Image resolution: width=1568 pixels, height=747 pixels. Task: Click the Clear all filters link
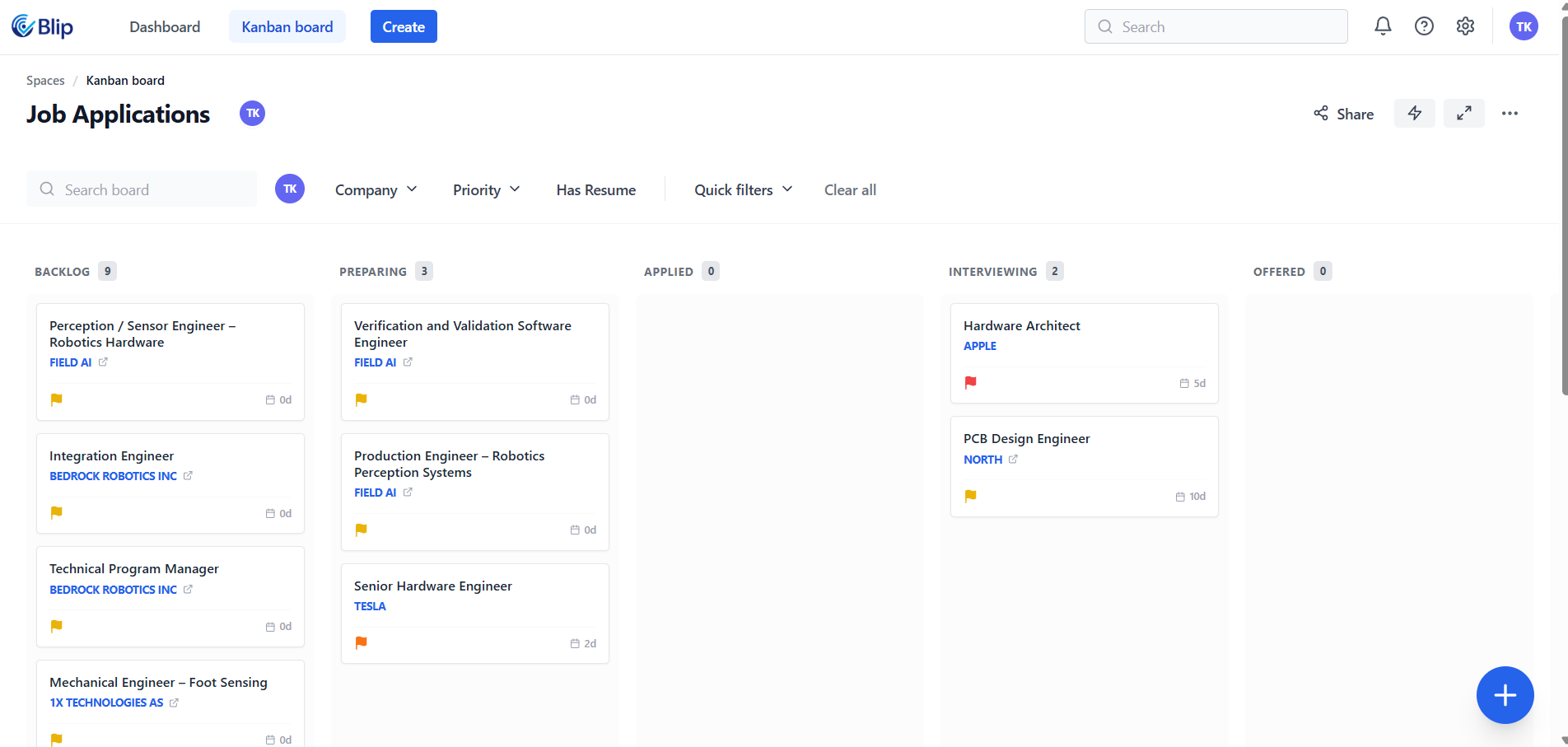tap(849, 189)
